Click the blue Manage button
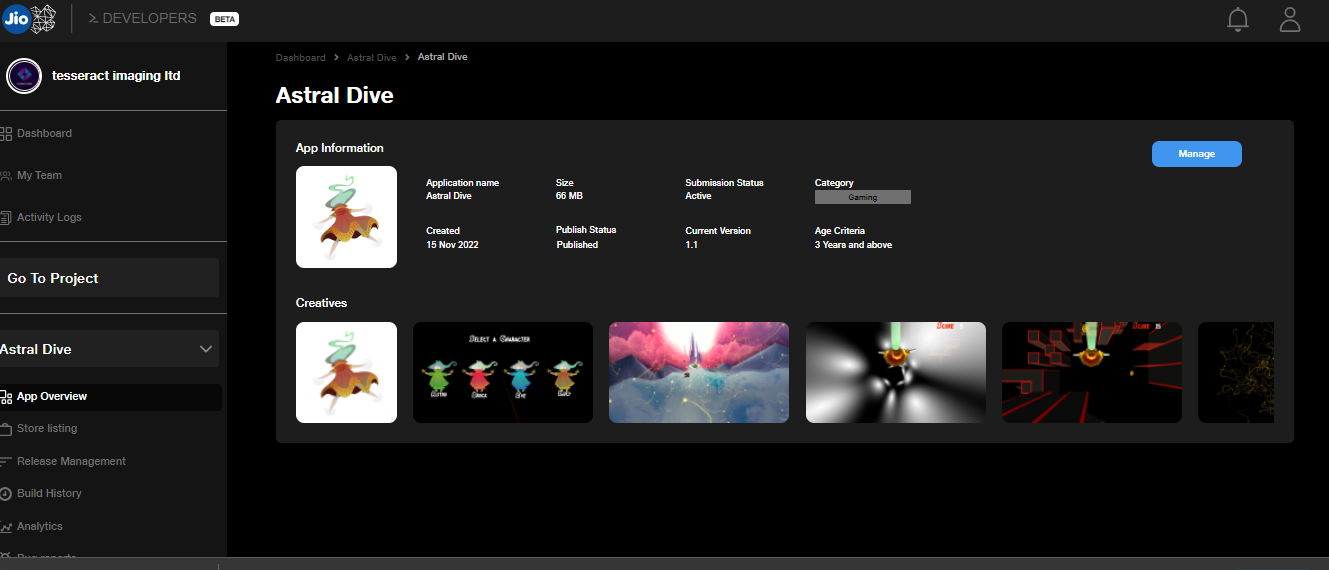The height and width of the screenshot is (570, 1329). click(x=1196, y=154)
